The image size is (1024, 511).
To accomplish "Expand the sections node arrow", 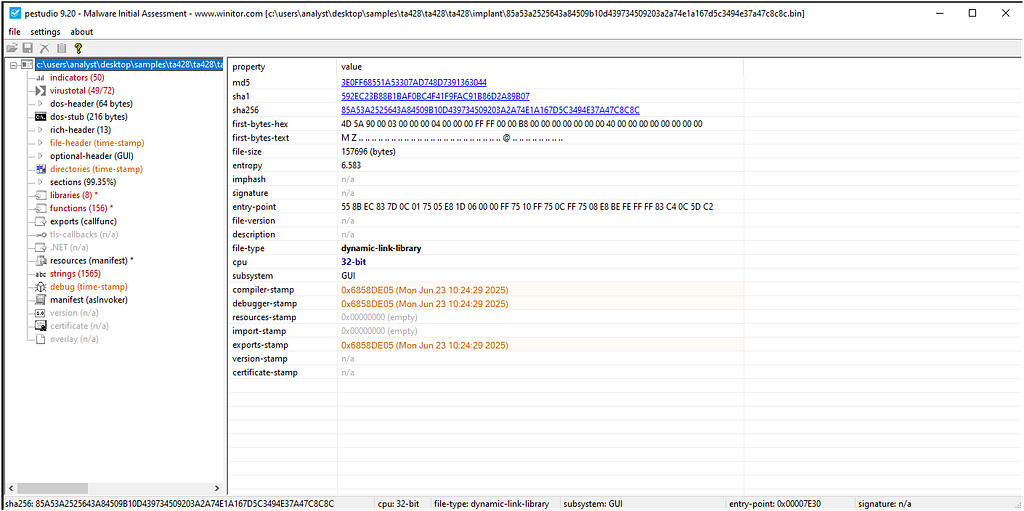I will tap(40, 182).
